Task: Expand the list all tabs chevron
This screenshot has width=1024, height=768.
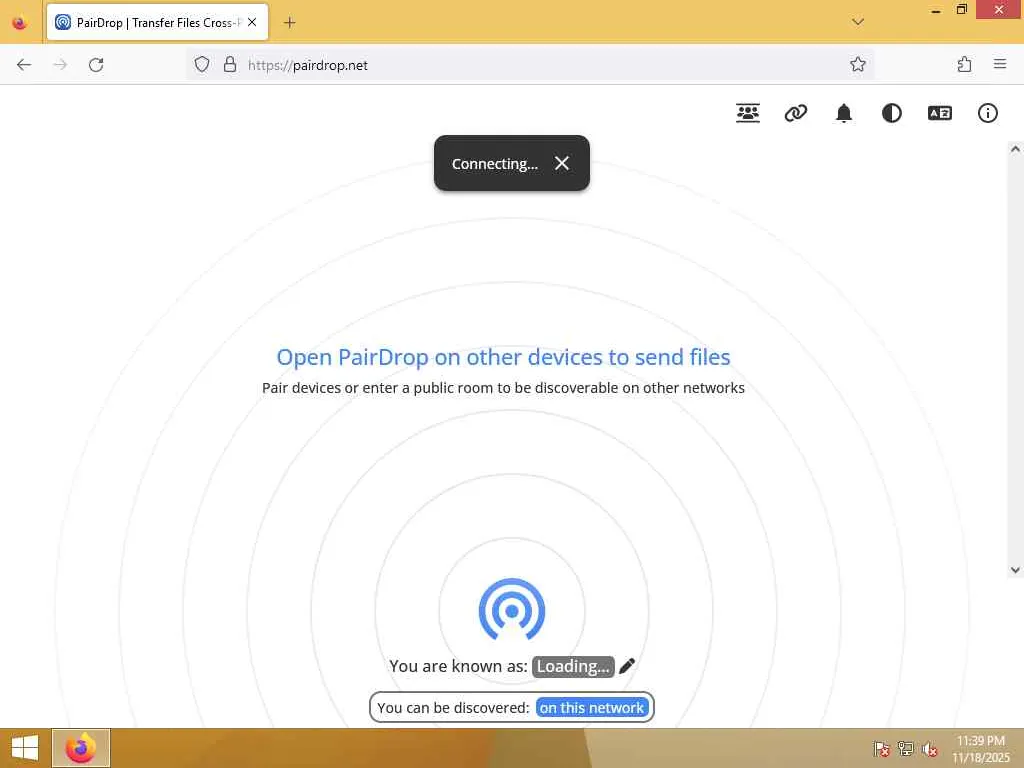Action: [x=858, y=22]
